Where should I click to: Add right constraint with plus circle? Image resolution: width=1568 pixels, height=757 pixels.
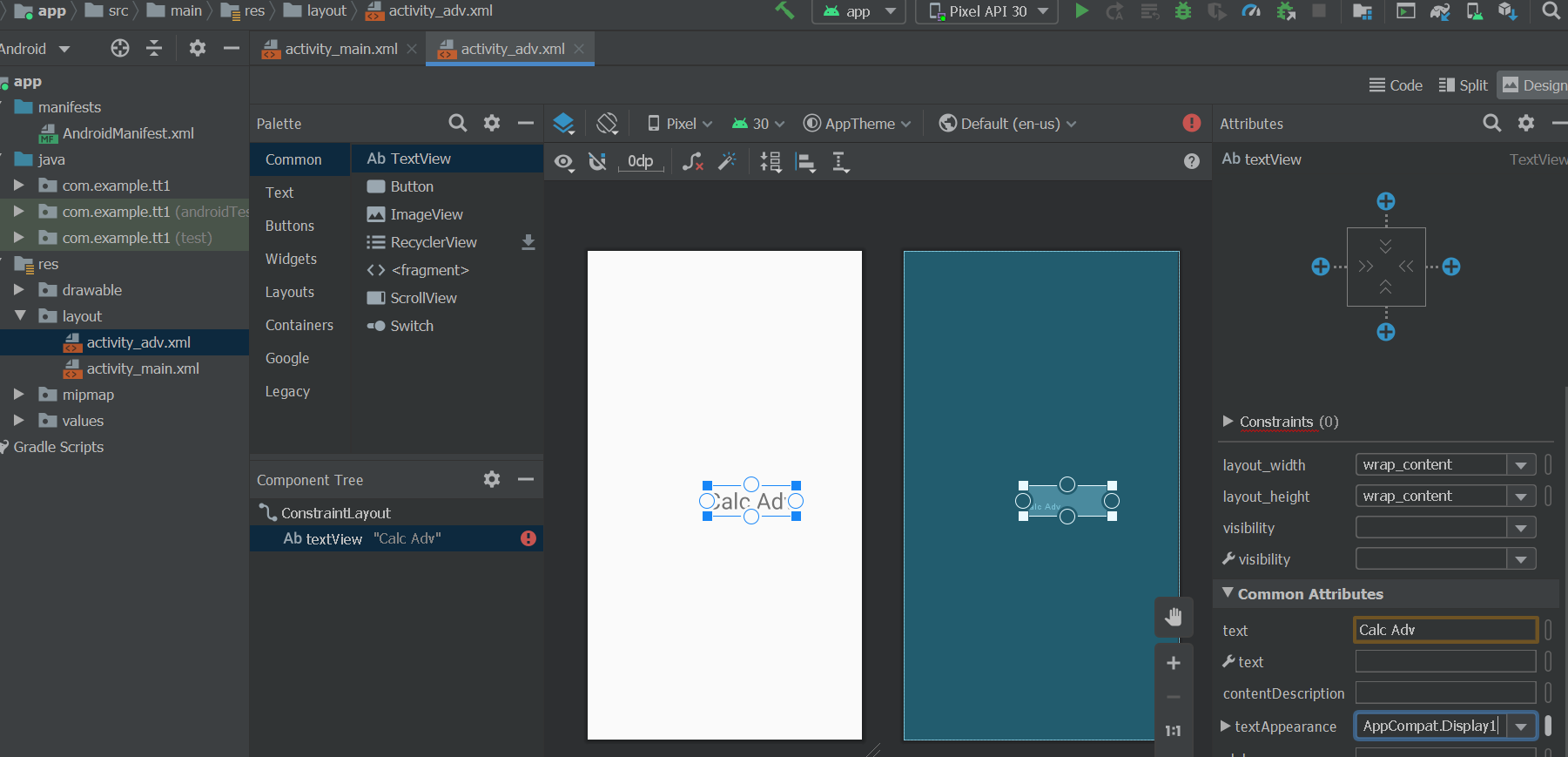[1451, 267]
